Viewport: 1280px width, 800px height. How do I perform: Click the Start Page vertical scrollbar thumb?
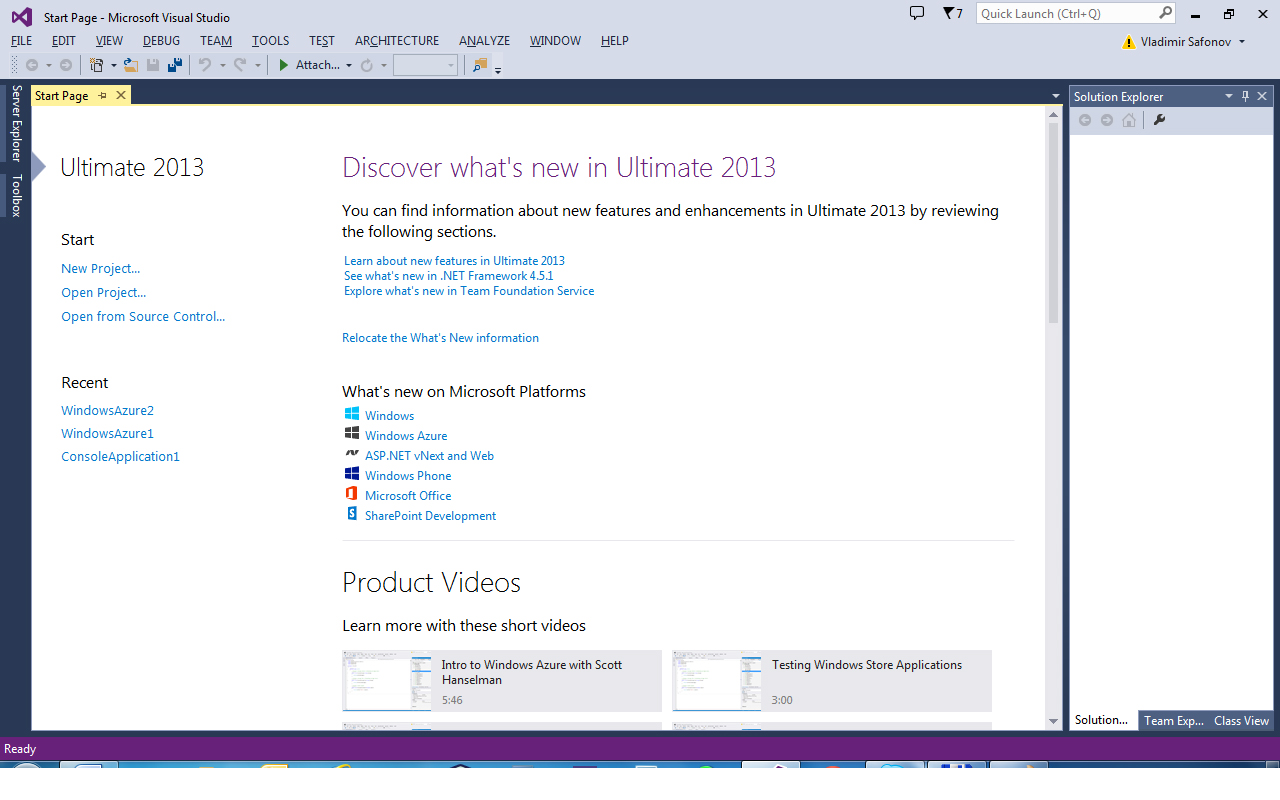pos(1053,222)
